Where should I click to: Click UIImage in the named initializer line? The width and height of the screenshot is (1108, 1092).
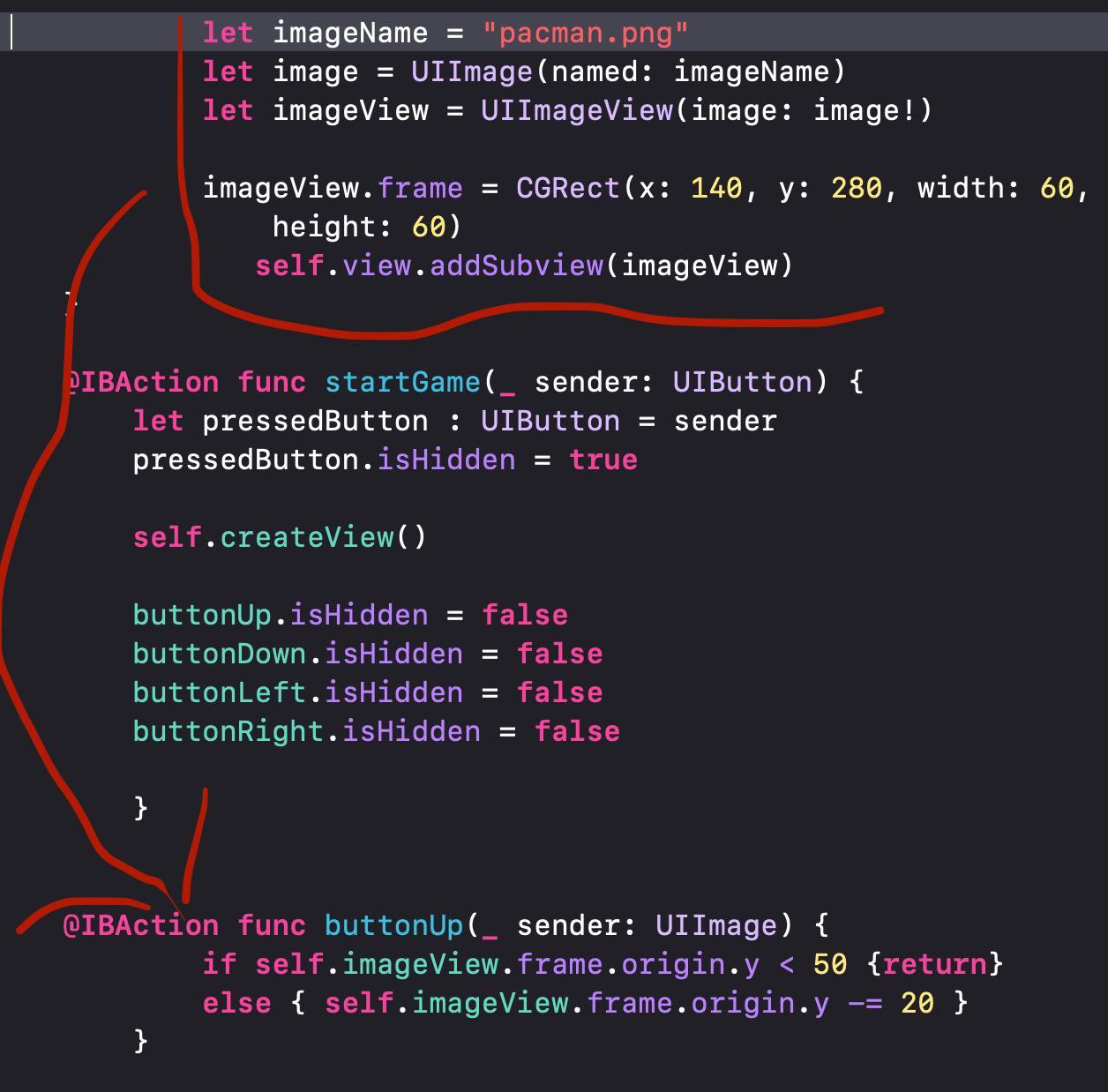click(472, 71)
